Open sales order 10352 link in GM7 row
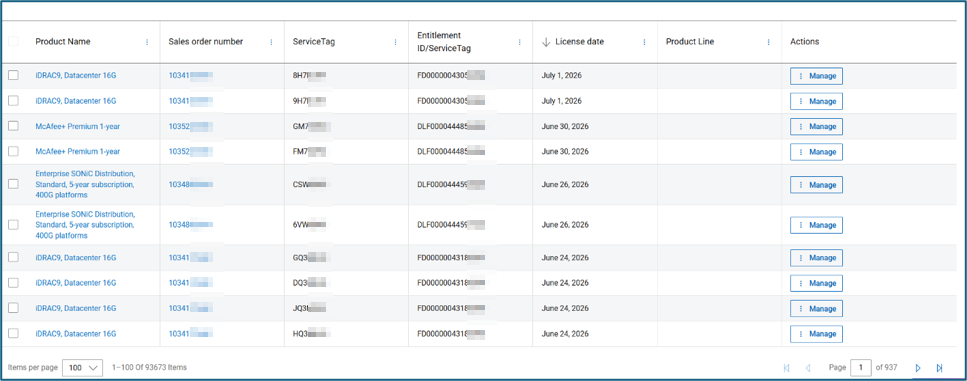Screen dimensions: 967x381 (191, 126)
